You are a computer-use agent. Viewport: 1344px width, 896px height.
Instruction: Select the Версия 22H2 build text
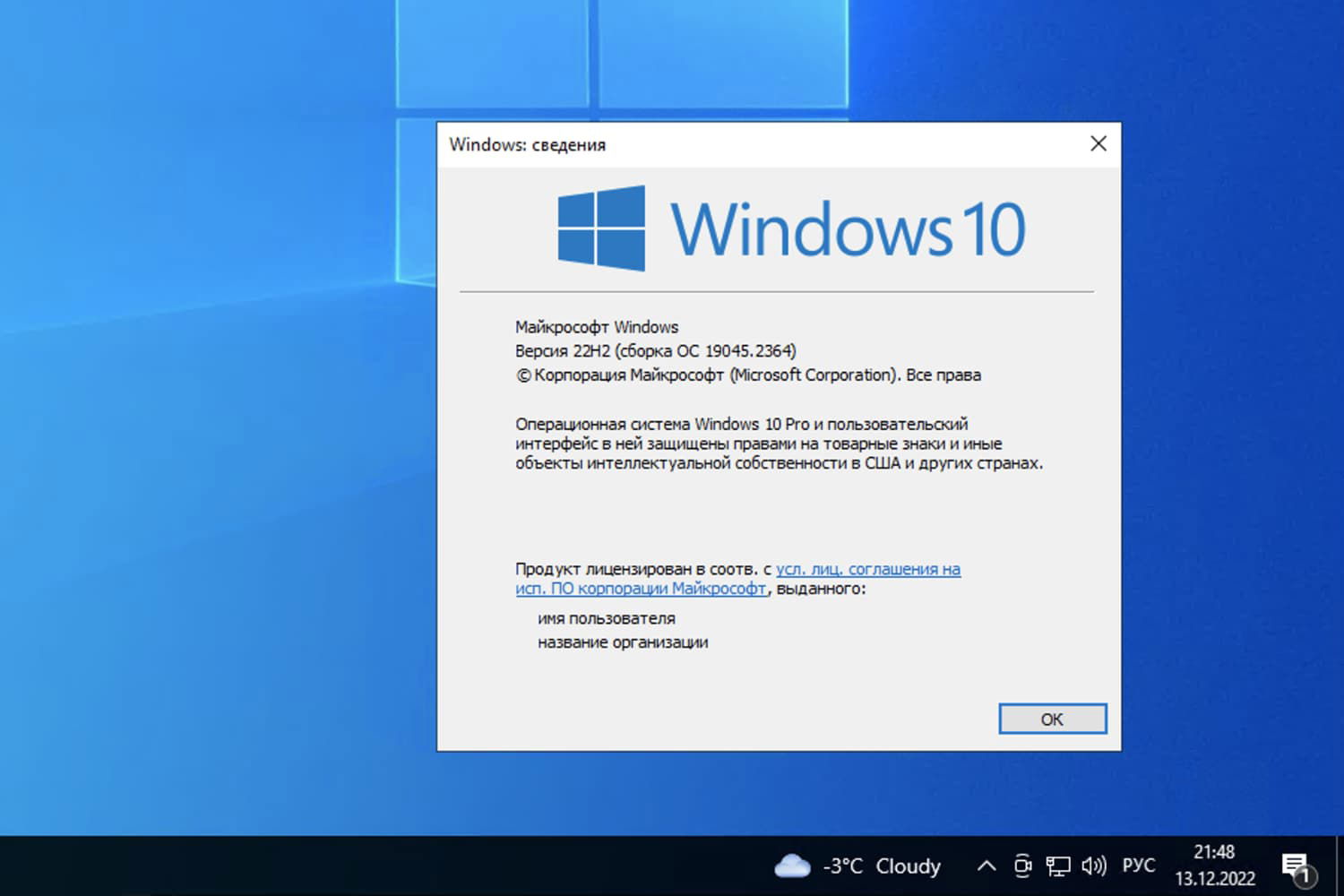click(655, 350)
